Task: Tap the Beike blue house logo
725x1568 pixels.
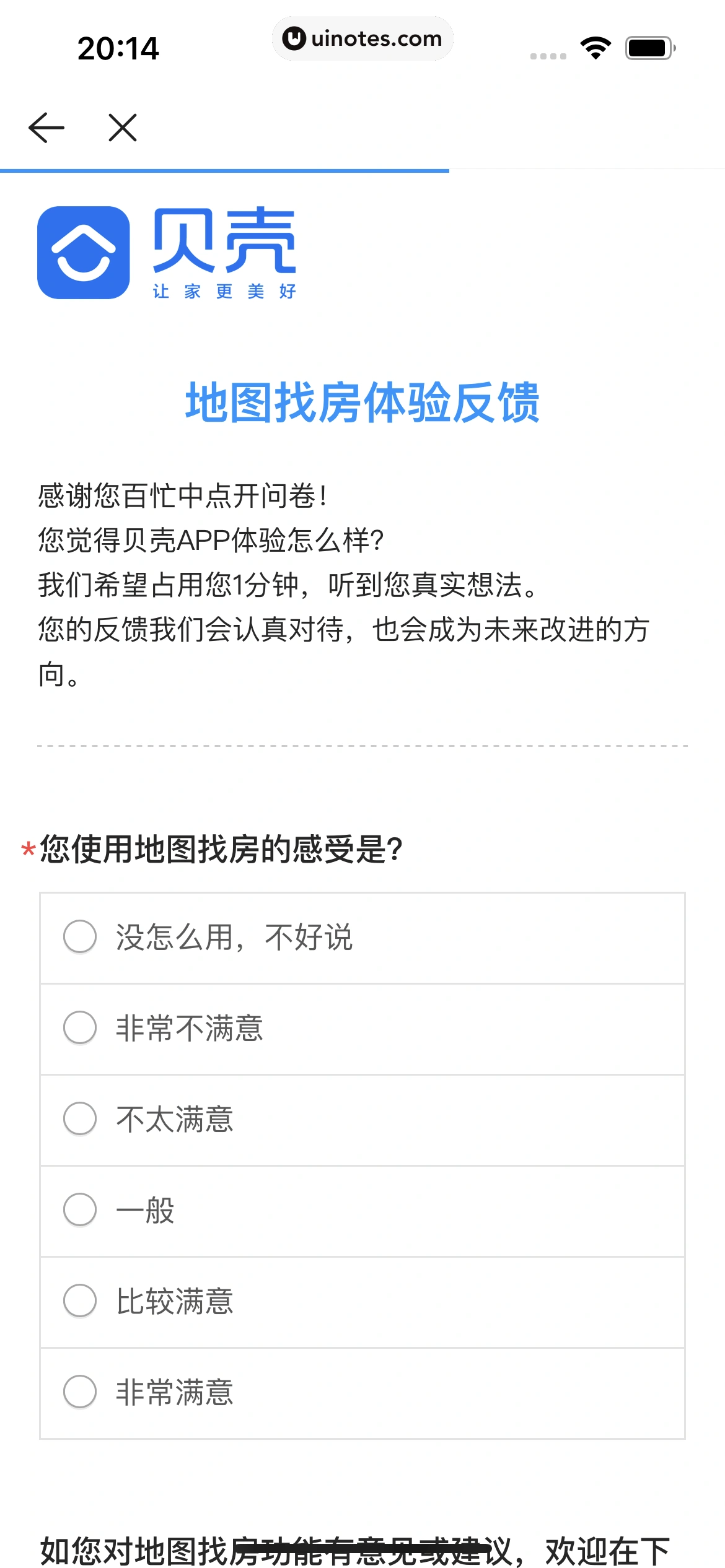Action: 84,253
